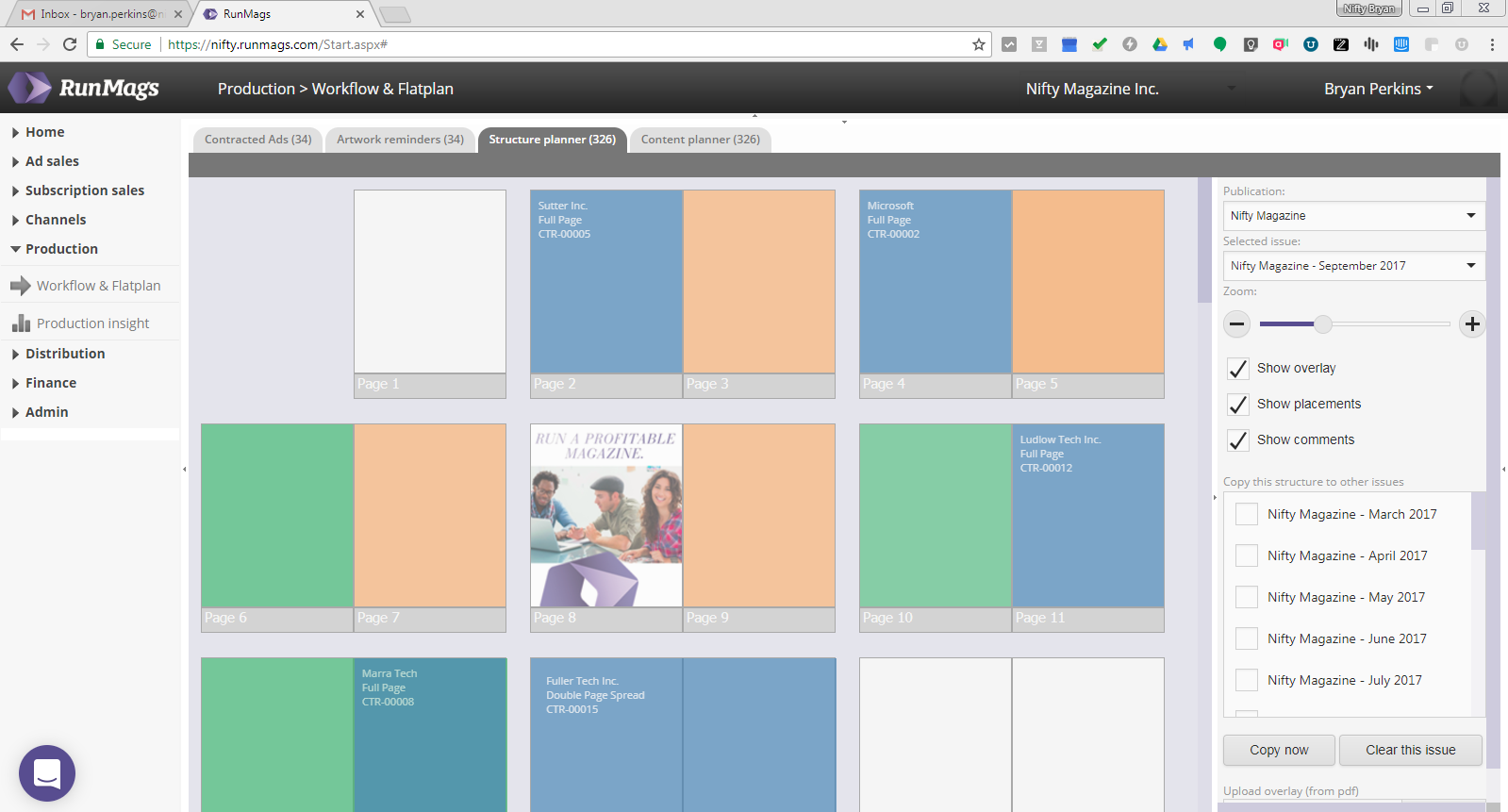The height and width of the screenshot is (812, 1508).
Task: Toggle the Show comments checkbox
Action: (1237, 440)
